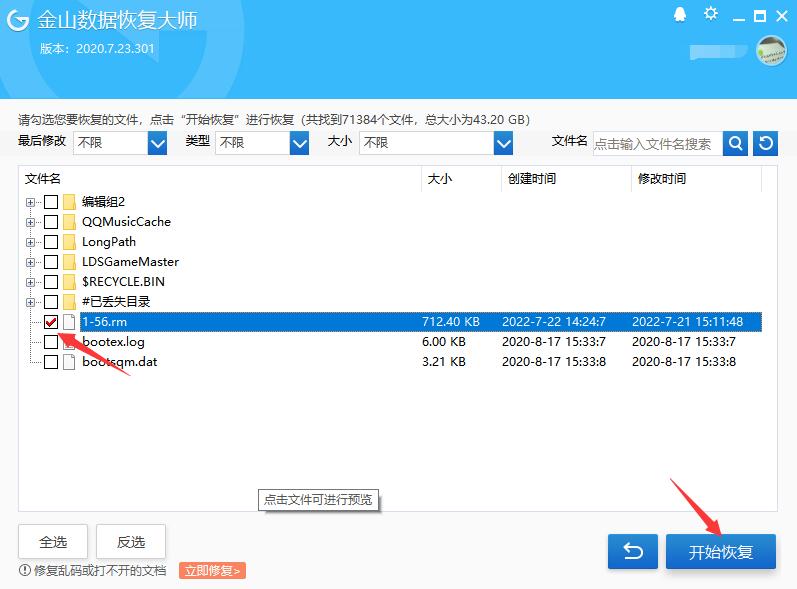Click folder icon of LDSGameMaster
Screen dimensions: 797x589
pos(70,262)
